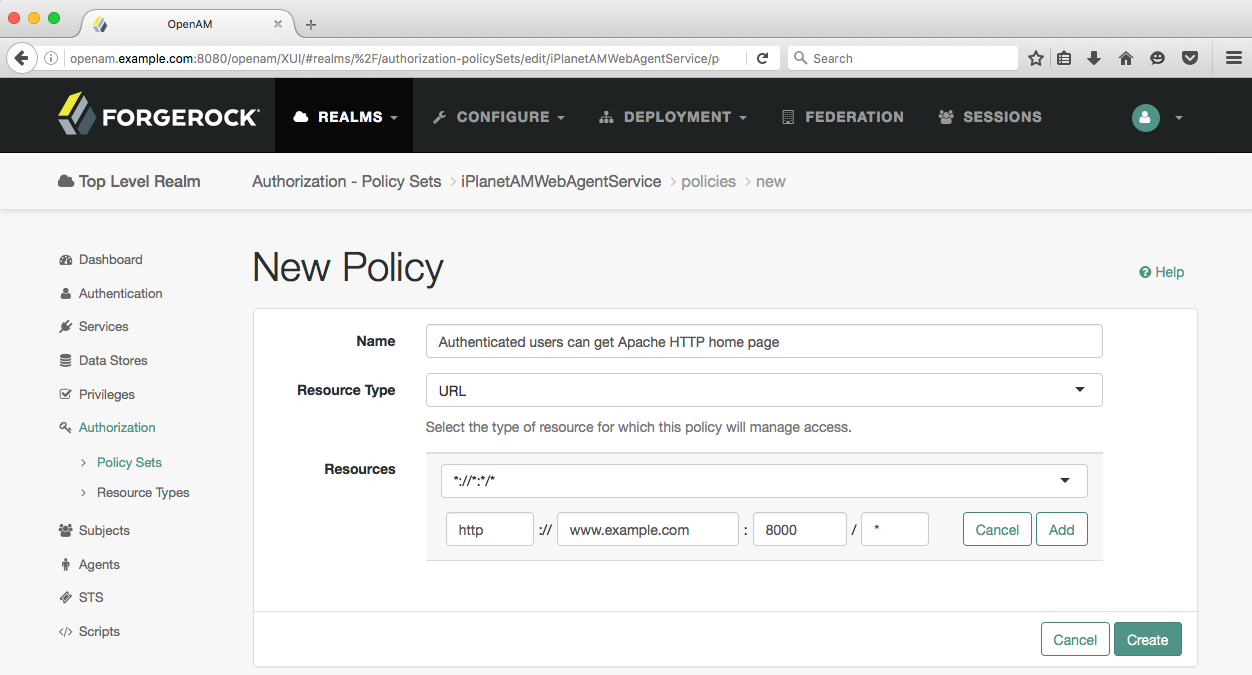1252x675 pixels.
Task: Click the Data Stores database icon
Action: point(66,361)
